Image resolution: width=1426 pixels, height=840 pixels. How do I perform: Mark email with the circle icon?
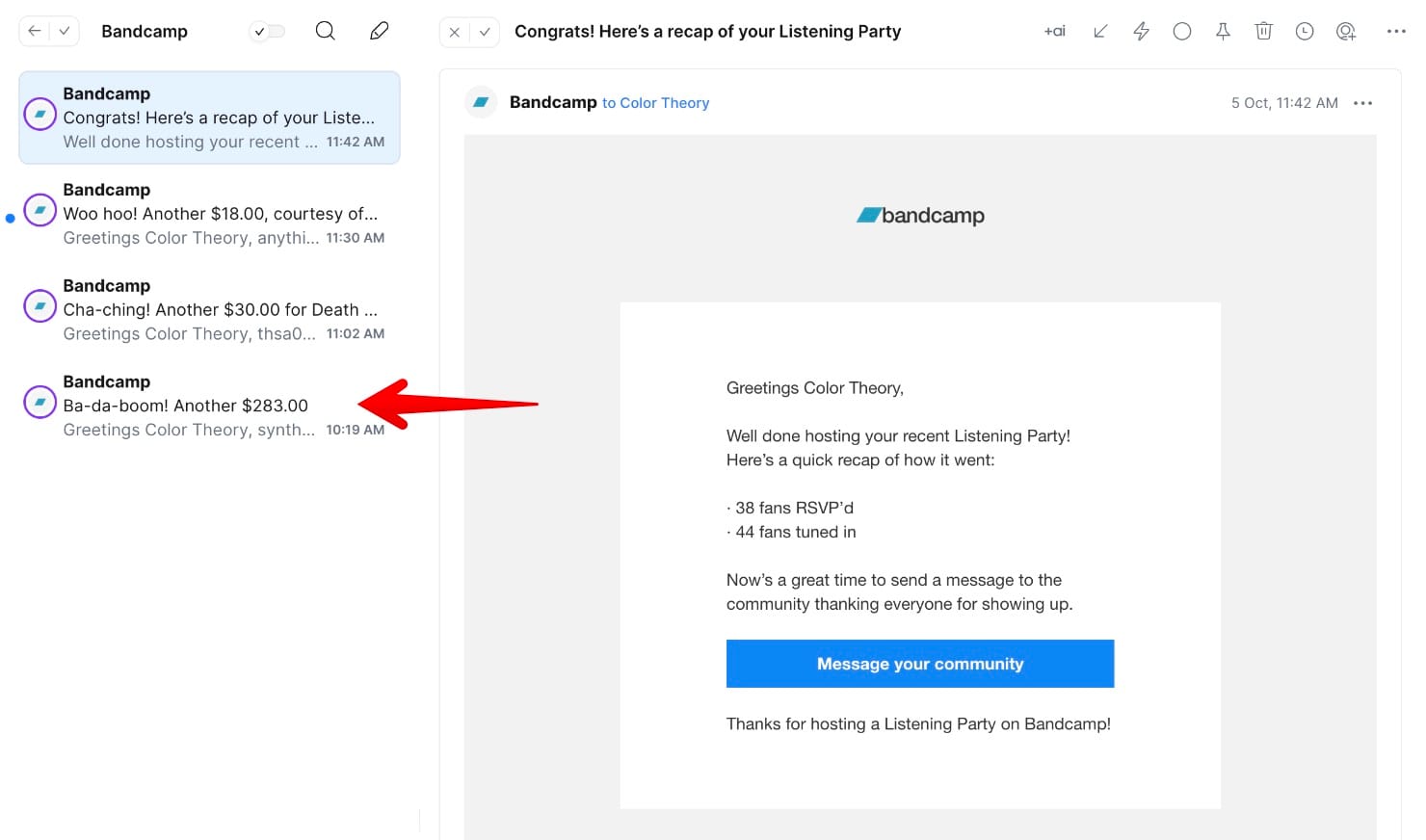coord(1182,31)
